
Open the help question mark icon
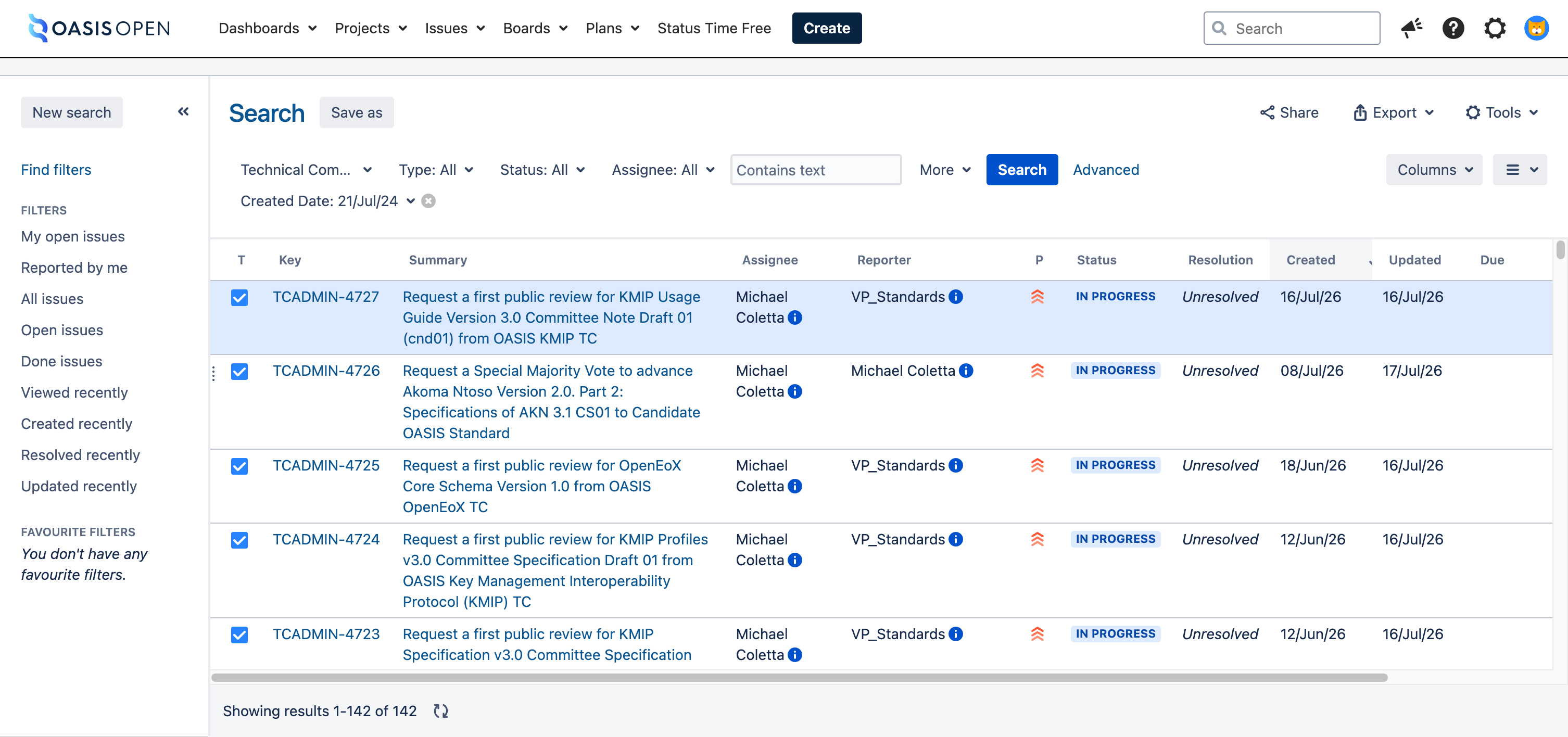pyautogui.click(x=1453, y=28)
